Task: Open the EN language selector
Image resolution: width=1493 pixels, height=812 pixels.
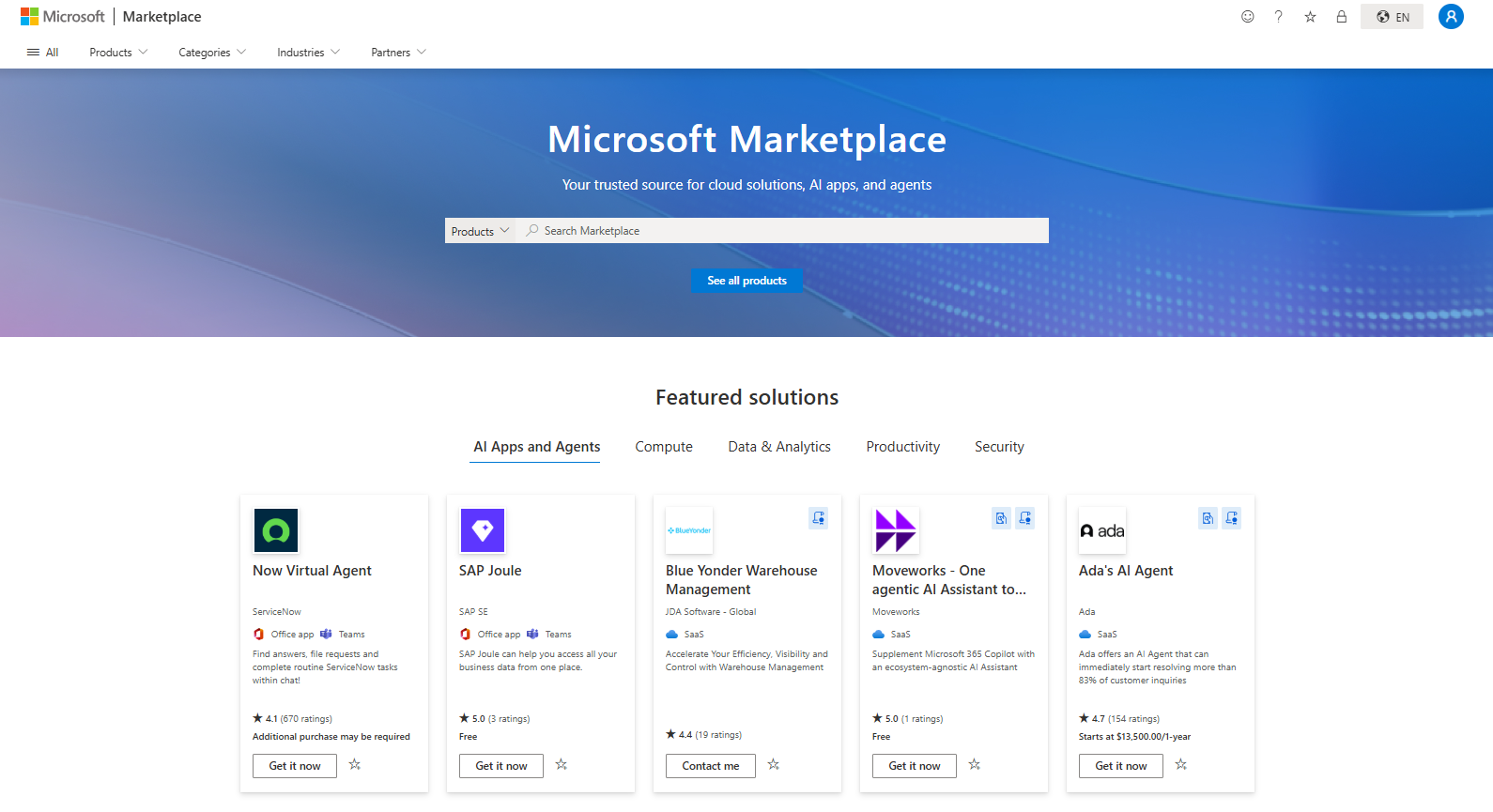Action: click(1392, 17)
